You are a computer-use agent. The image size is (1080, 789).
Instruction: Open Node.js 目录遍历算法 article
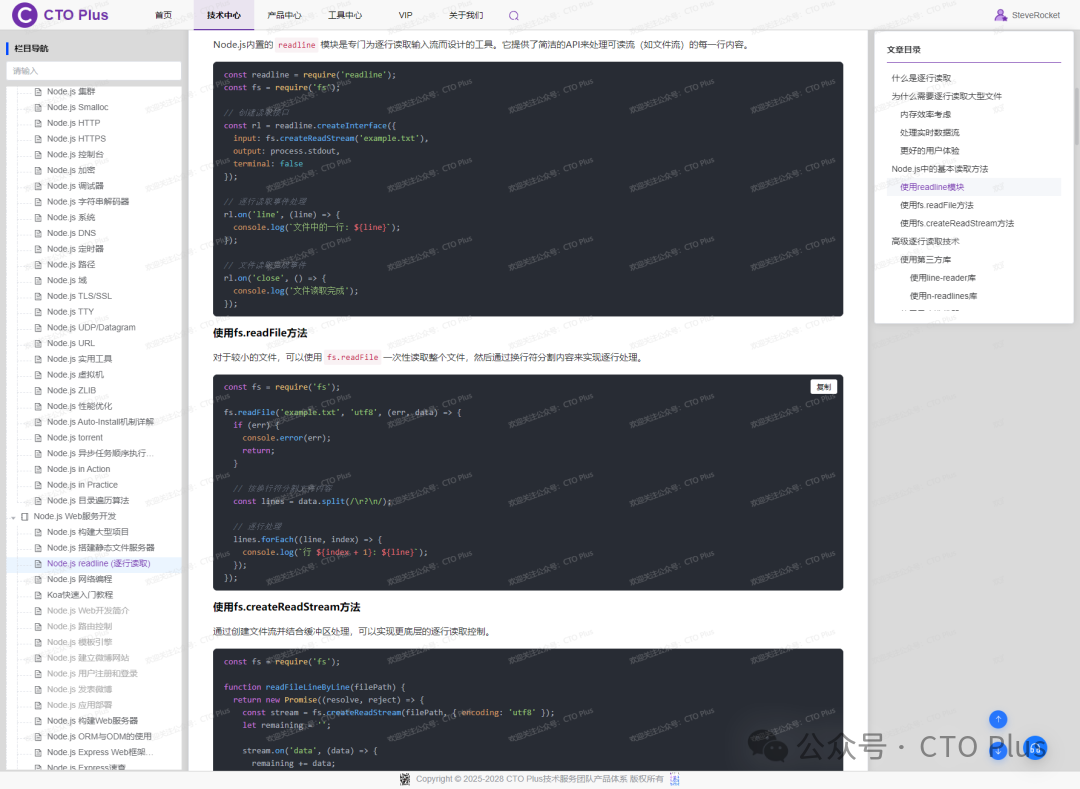pos(87,501)
